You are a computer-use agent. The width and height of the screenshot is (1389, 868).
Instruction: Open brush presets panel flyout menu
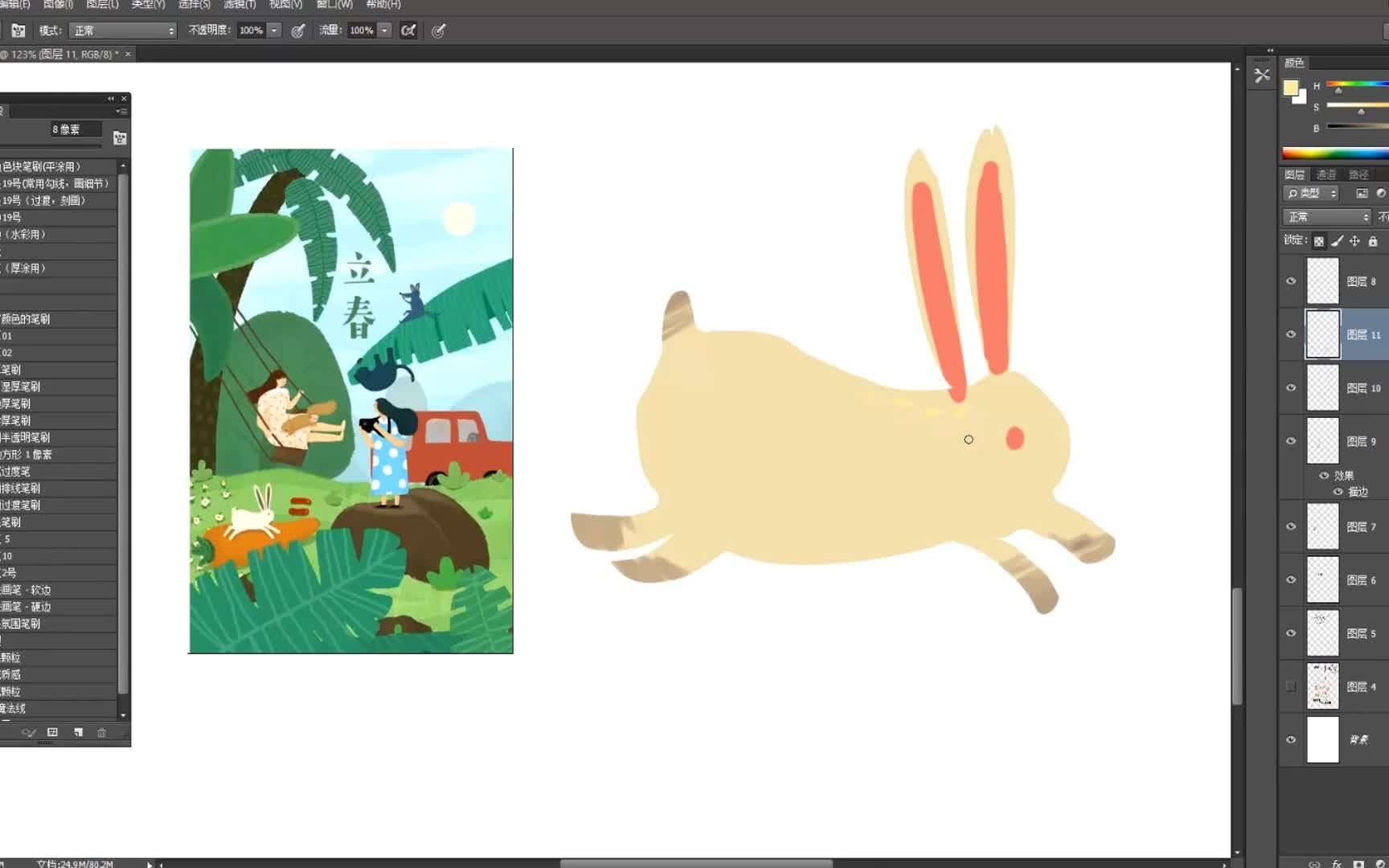tap(121, 111)
